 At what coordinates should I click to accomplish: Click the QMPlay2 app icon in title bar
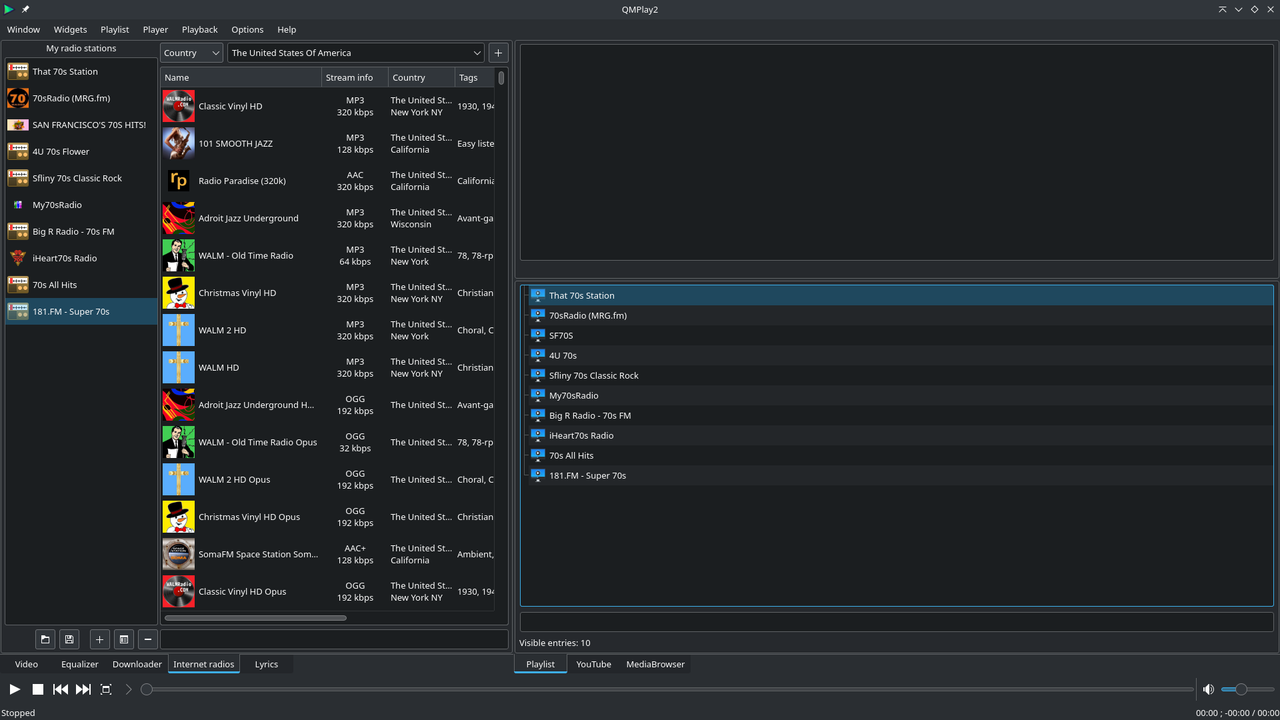9,9
